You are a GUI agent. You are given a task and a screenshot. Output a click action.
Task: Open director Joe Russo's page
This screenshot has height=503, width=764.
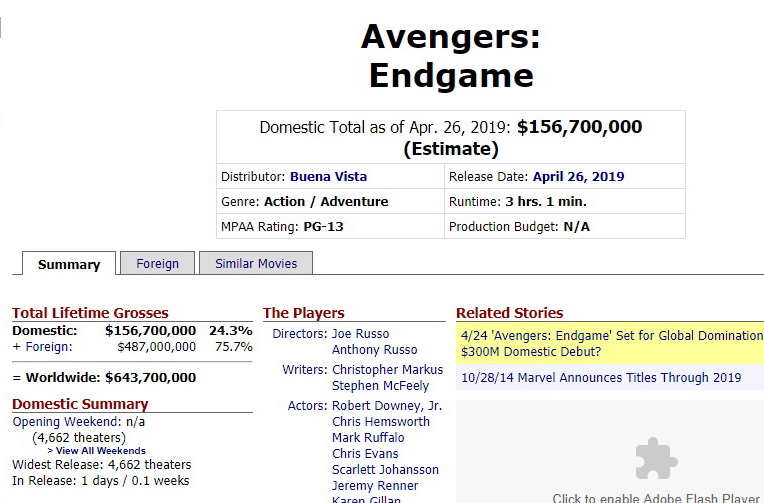tap(361, 334)
